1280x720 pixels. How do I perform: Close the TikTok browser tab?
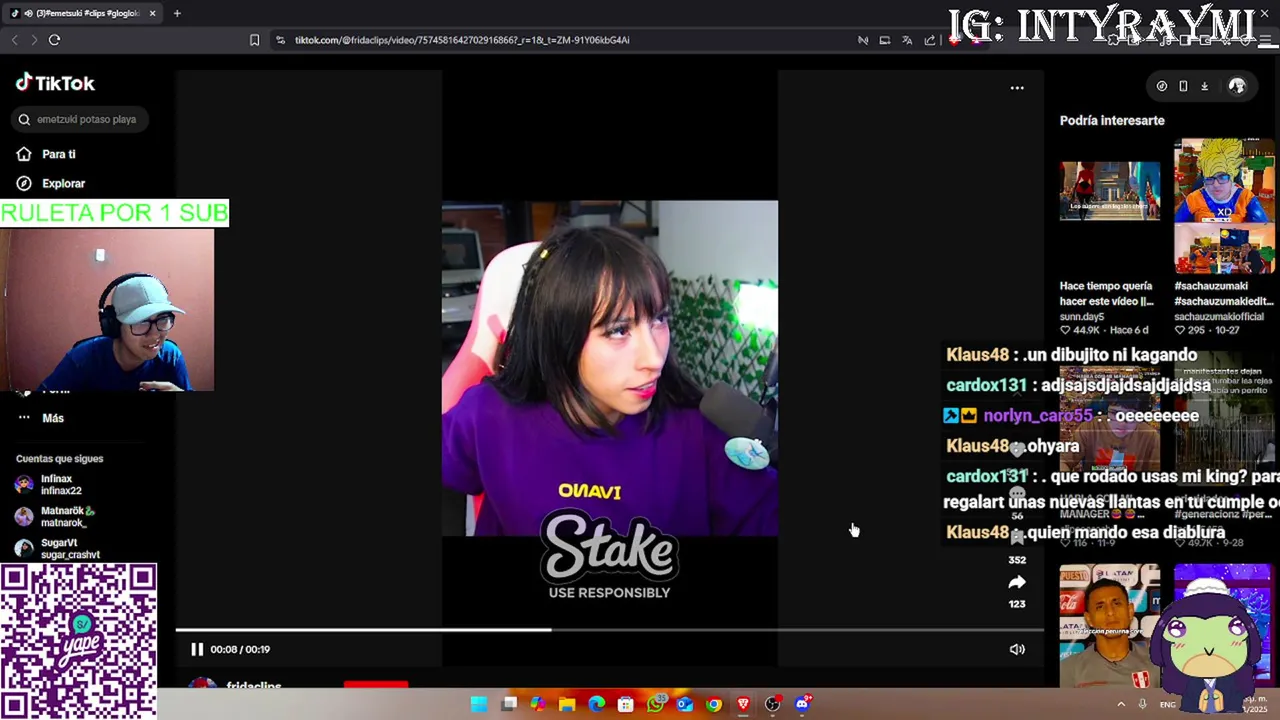pyautogui.click(x=152, y=13)
